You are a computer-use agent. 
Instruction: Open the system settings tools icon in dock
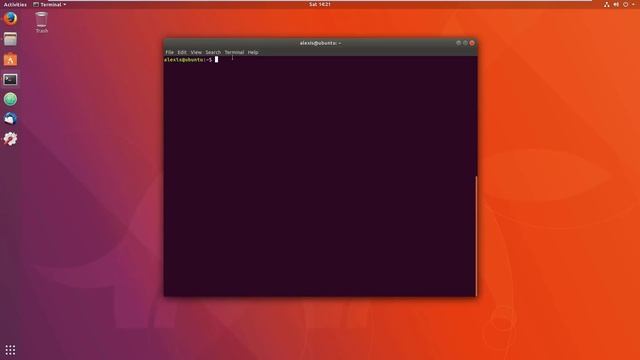[x=10, y=139]
